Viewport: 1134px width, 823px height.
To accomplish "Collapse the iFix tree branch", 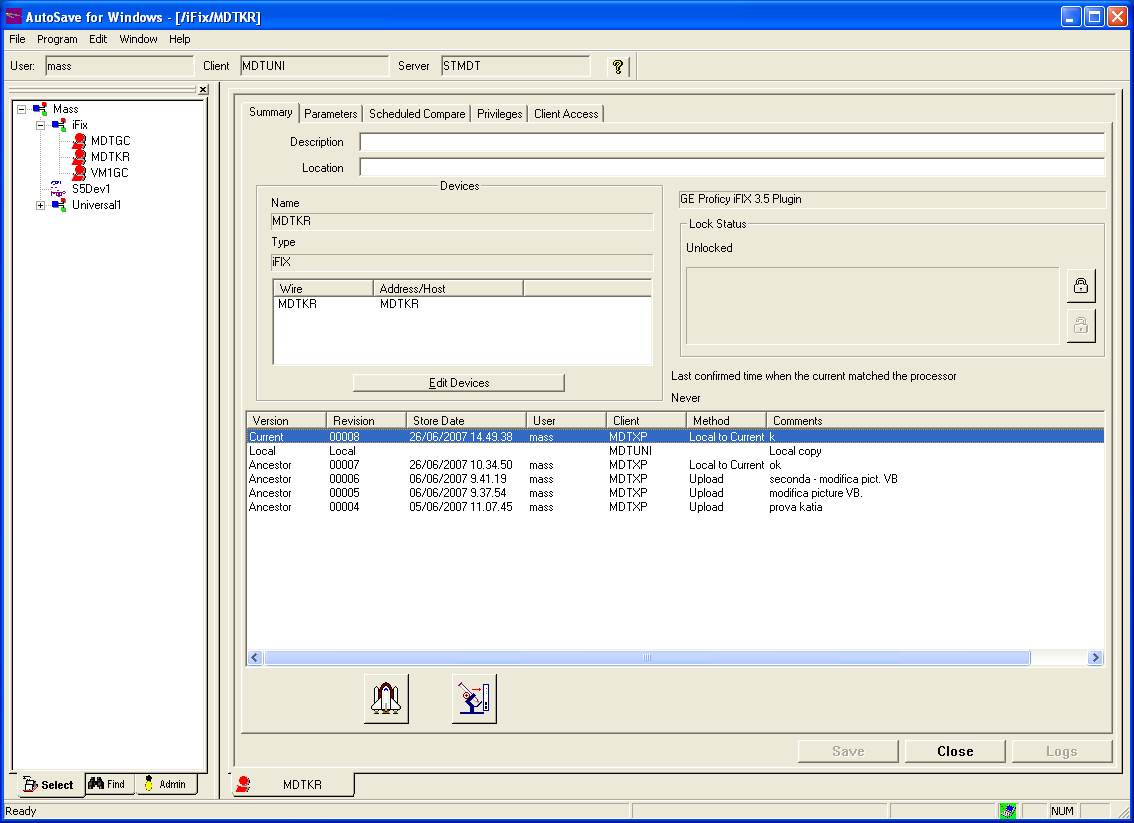I will [40, 125].
